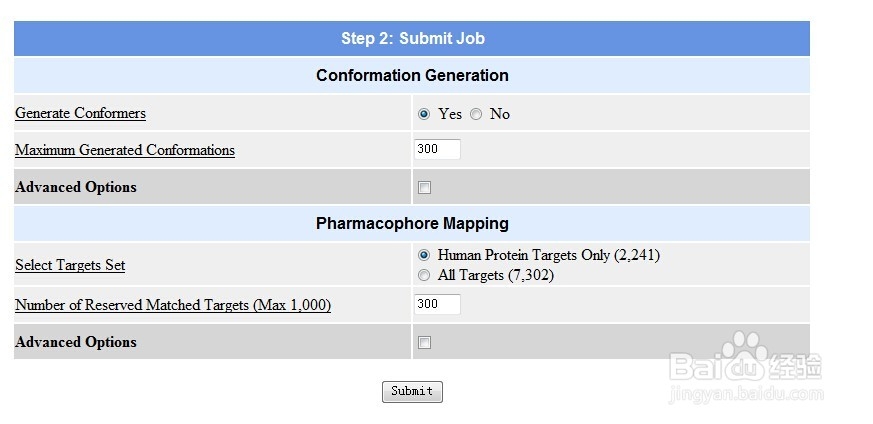The image size is (873, 424).
Task: Open Number of Reserved Matched Targets link
Action: [173, 305]
